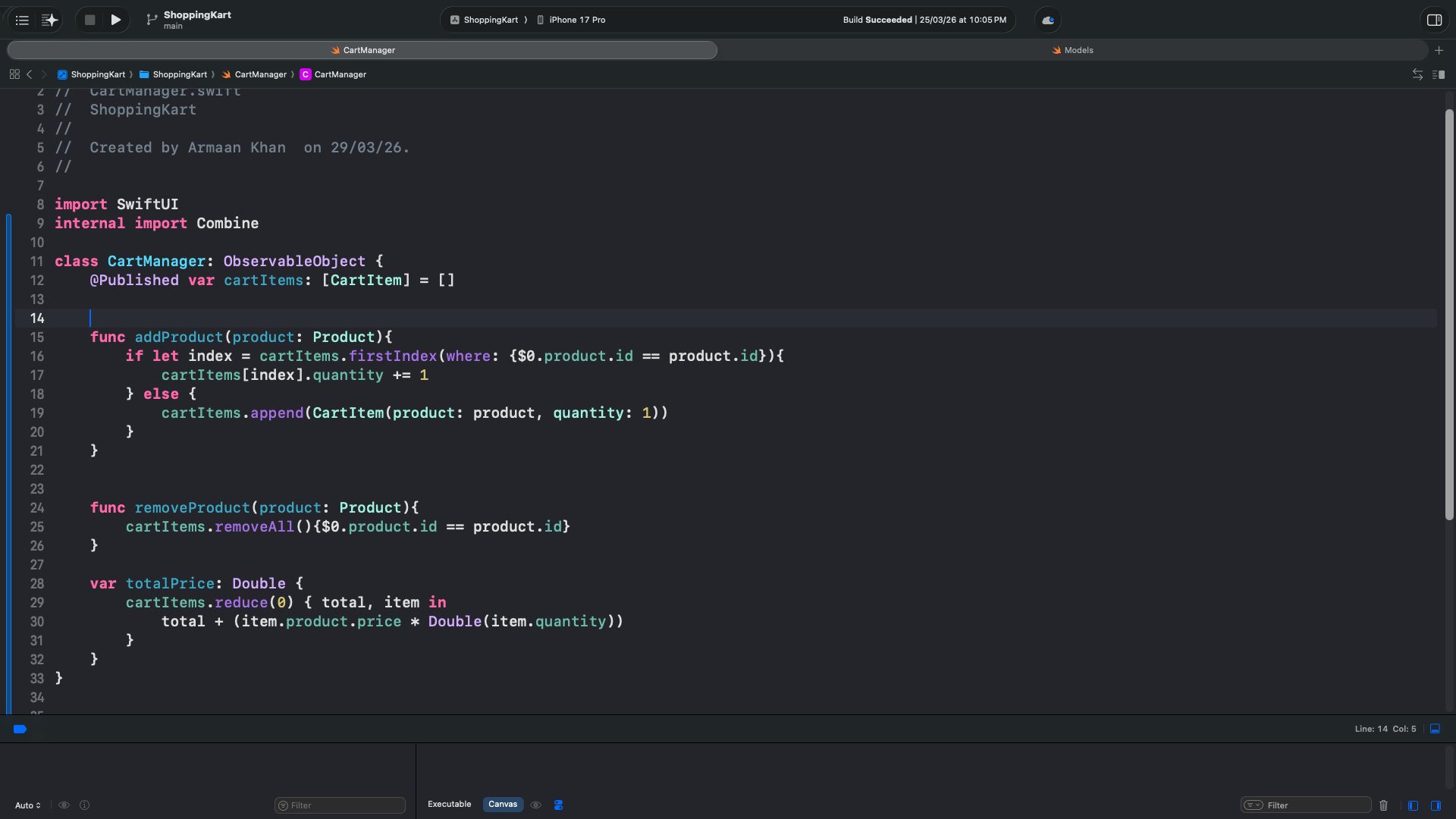
Task: Click the Executable console button
Action: [x=449, y=805]
